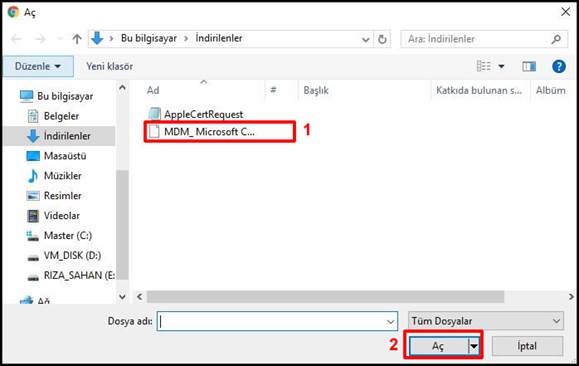Open the Düzenle menu
Screen dimensions: 579x366
[x=38, y=66]
